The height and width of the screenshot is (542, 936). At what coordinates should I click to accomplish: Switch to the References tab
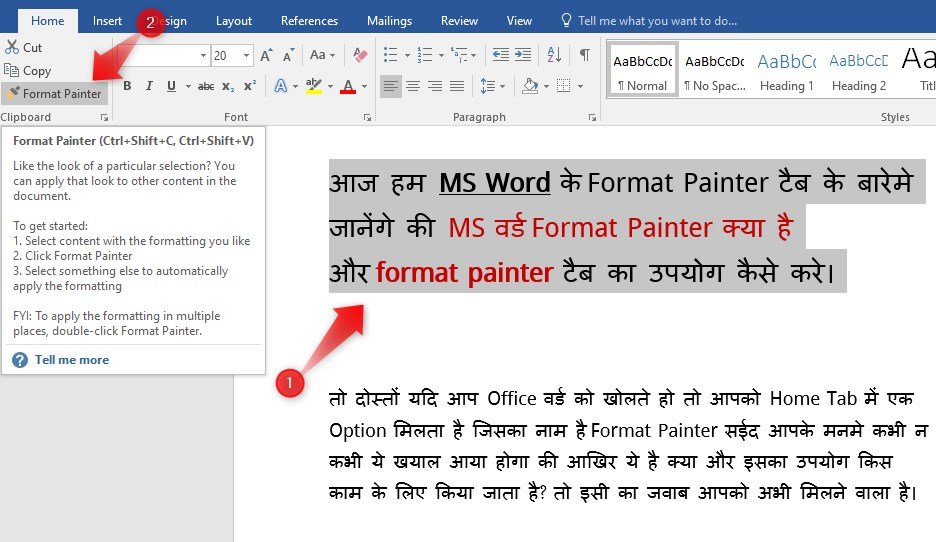coord(309,21)
